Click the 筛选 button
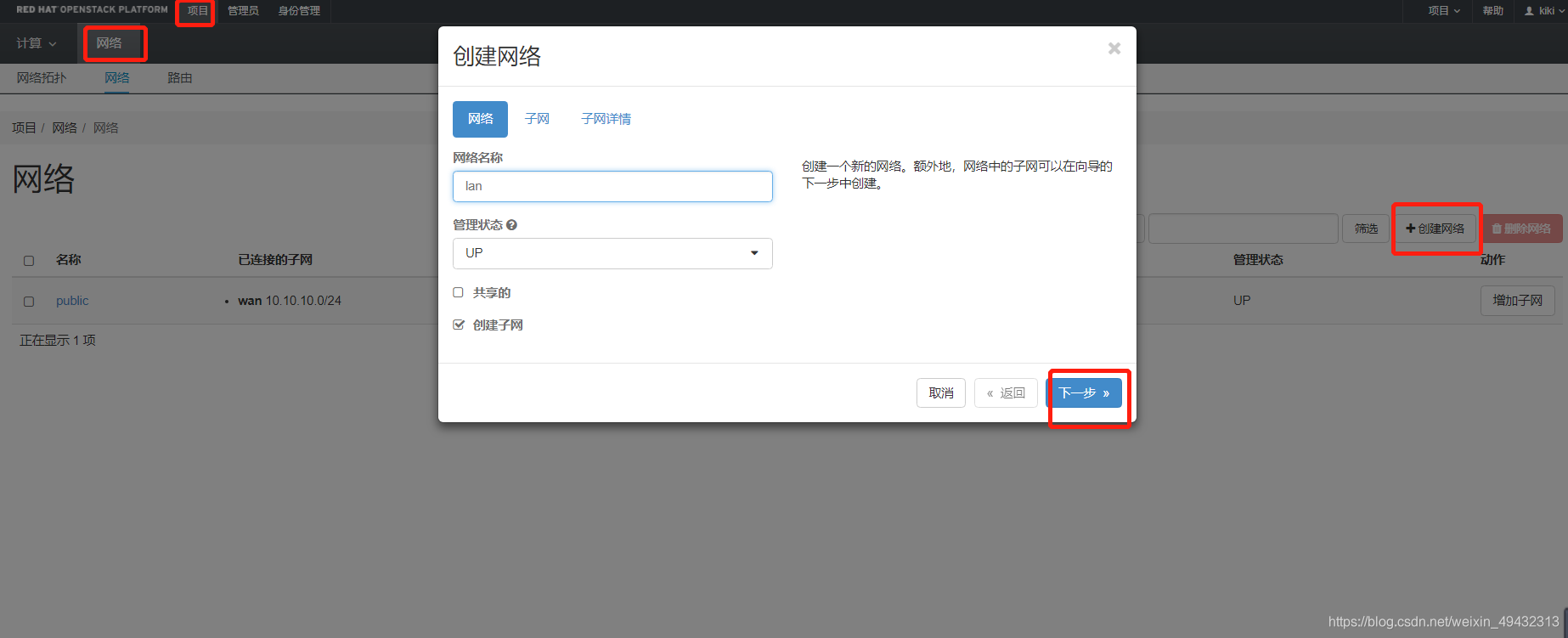The width and height of the screenshot is (1568, 638). (x=1366, y=229)
